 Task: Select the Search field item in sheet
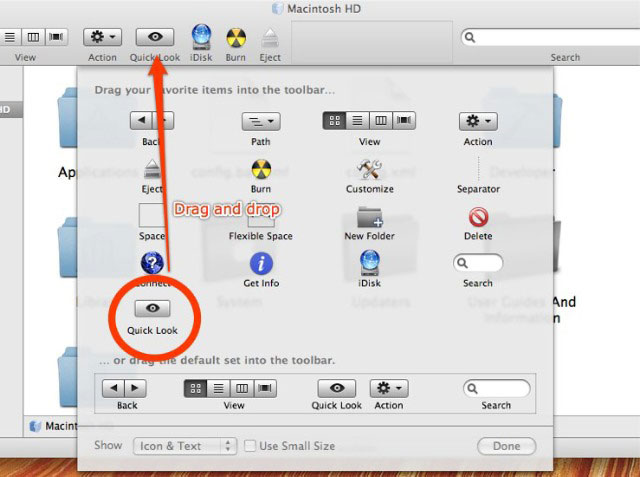pyautogui.click(x=478, y=263)
